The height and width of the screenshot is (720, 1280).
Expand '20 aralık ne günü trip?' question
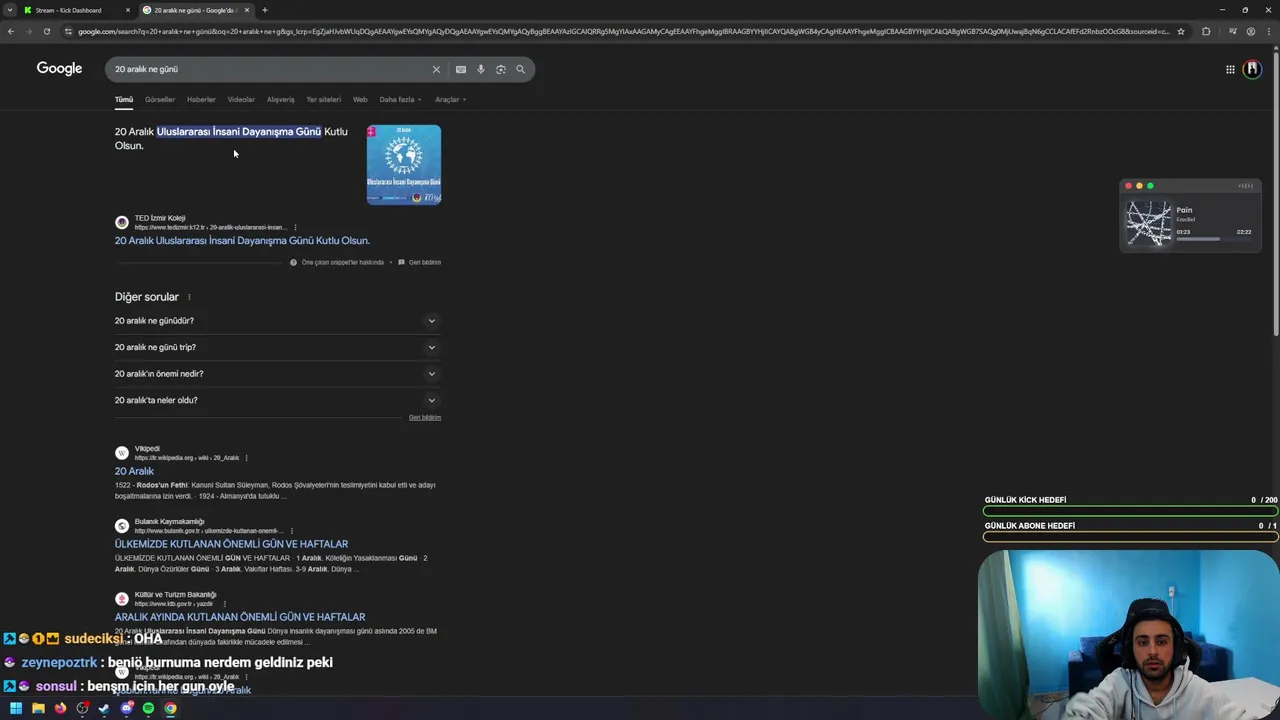(x=278, y=347)
